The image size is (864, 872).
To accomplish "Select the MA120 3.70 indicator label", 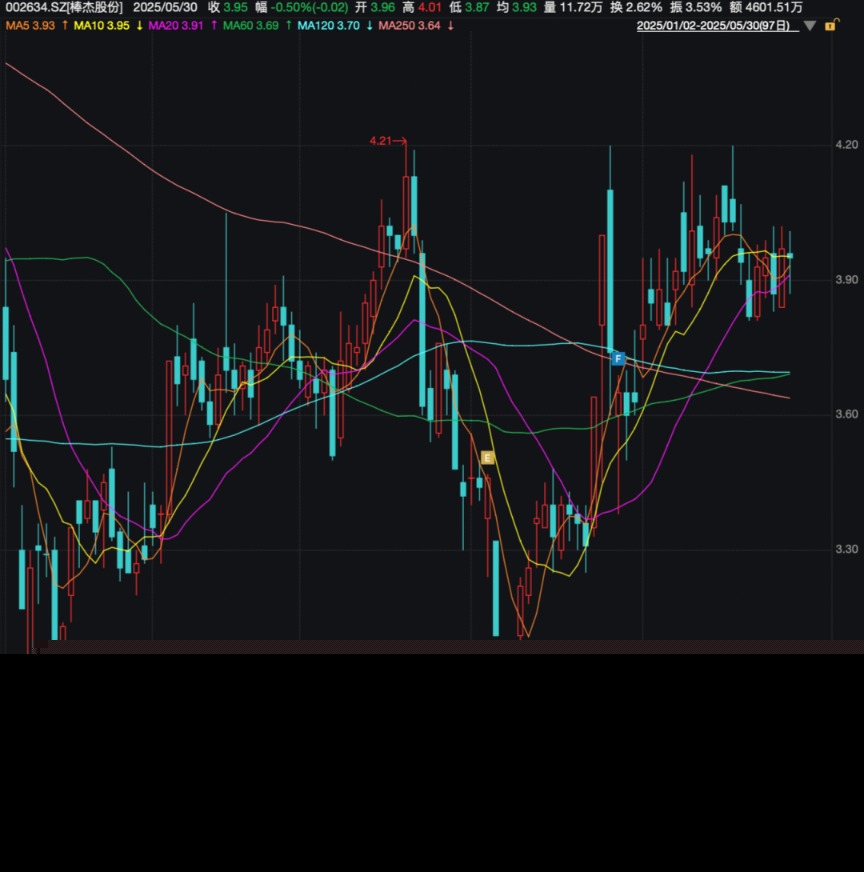I will (x=328, y=26).
